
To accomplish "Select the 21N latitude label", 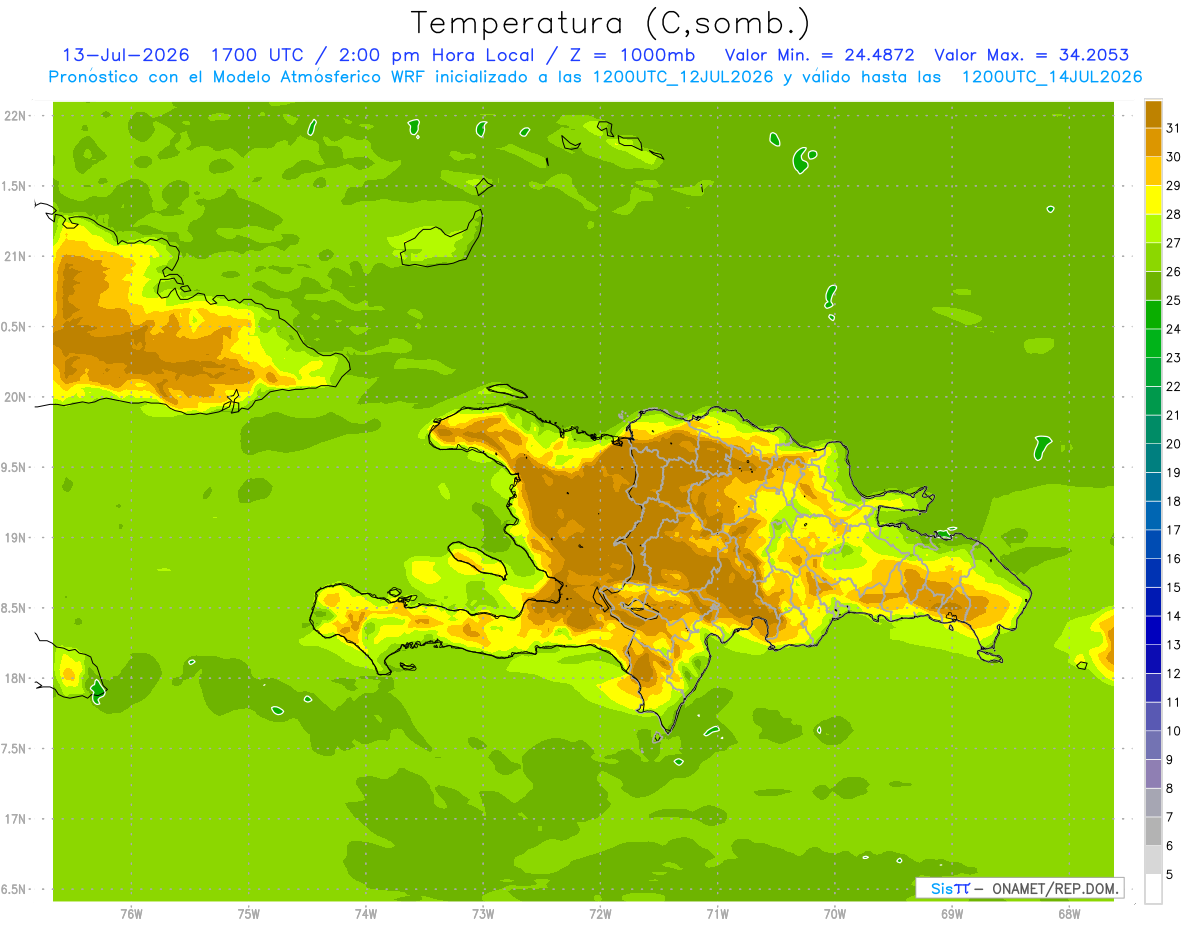I will pyautogui.click(x=15, y=256).
